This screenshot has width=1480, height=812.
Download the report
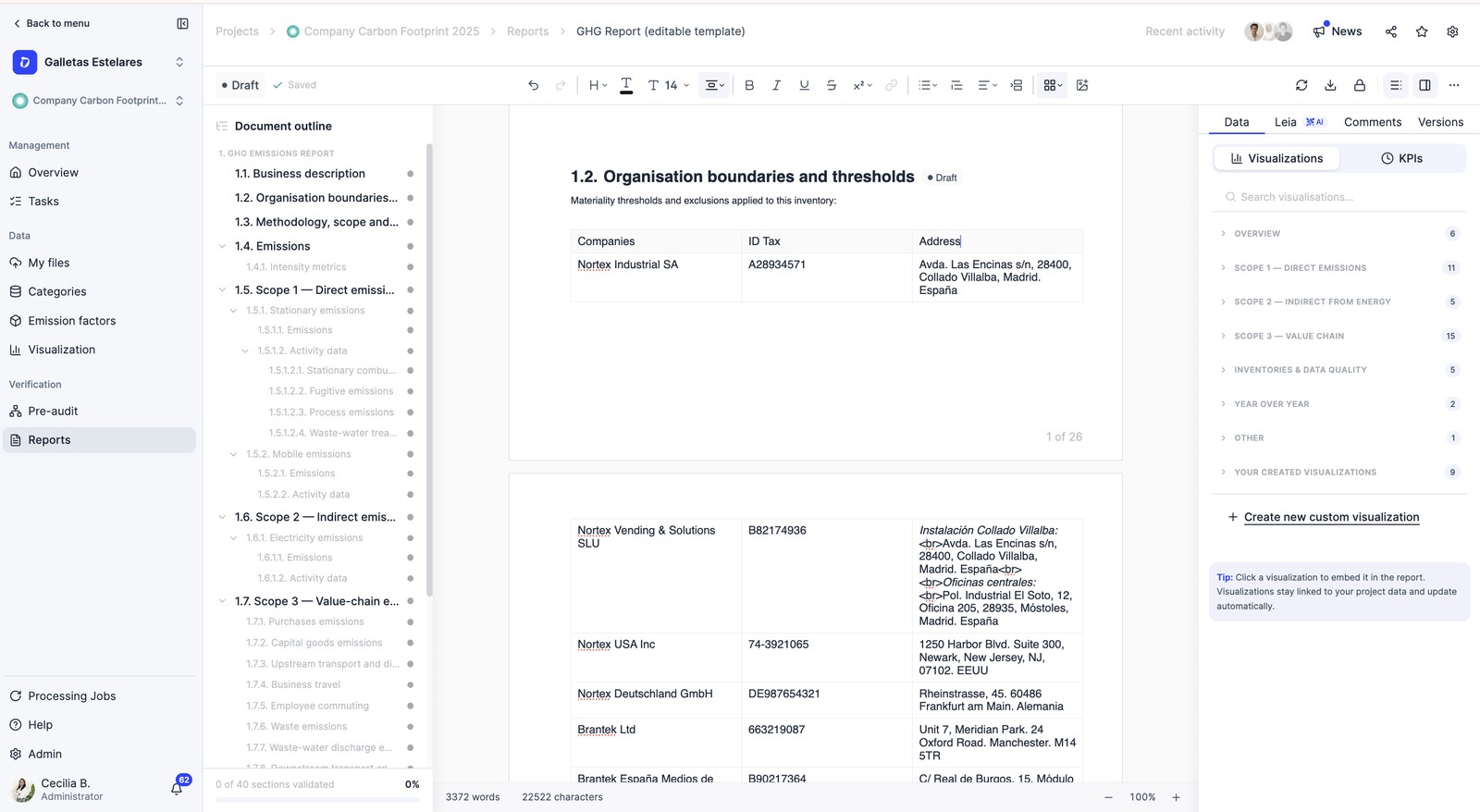point(1330,85)
